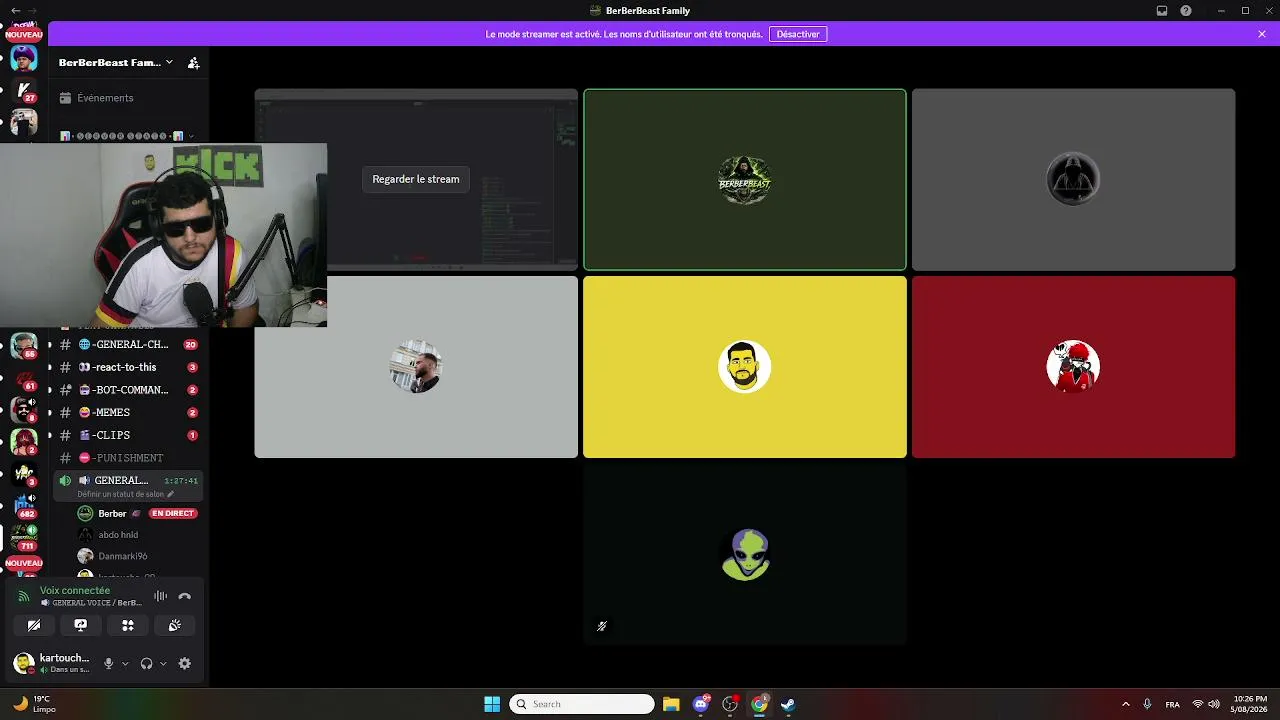The width and height of the screenshot is (1280, 720).
Task: Click Regarder le stream button
Action: point(416,179)
